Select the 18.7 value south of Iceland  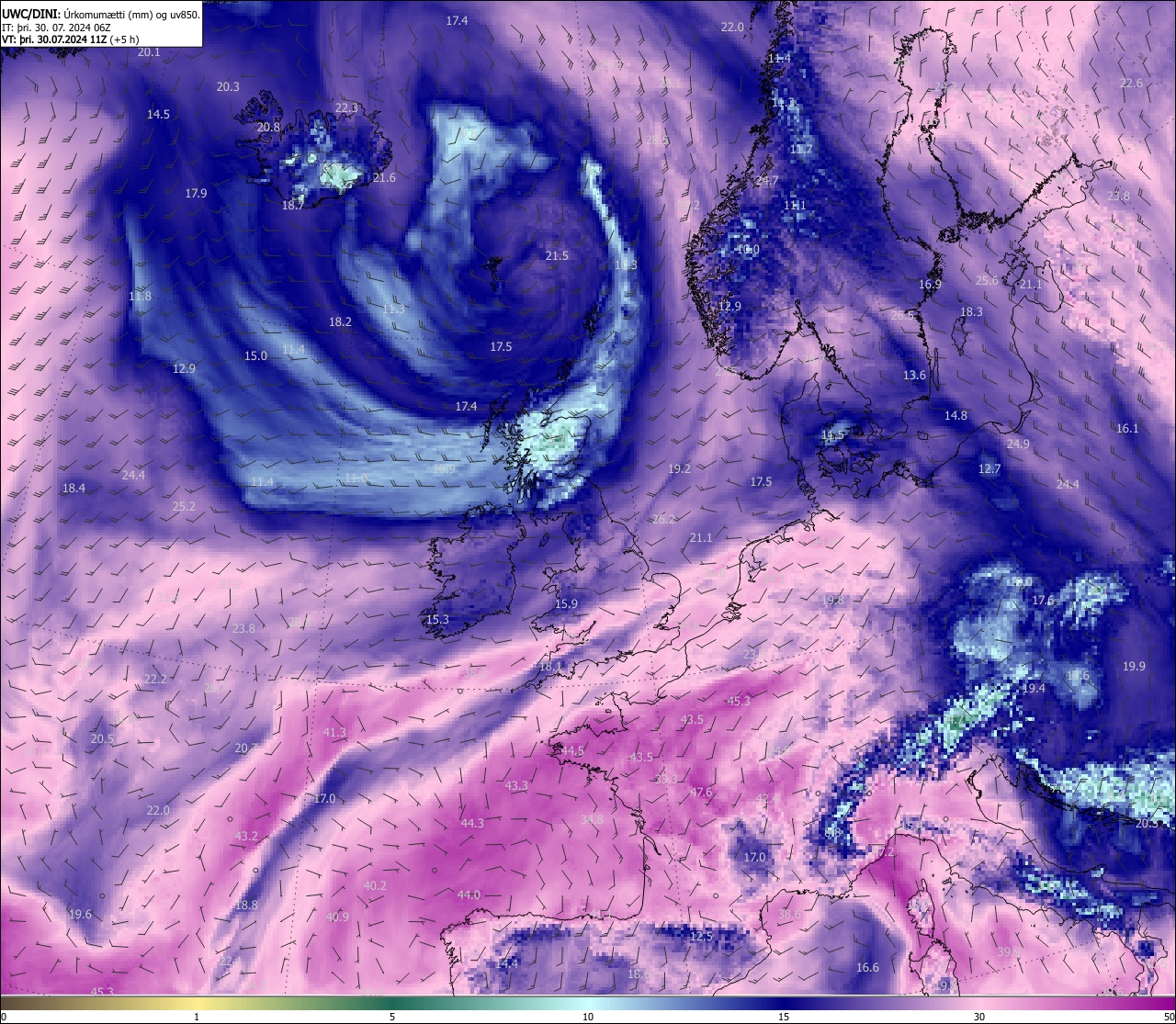tap(293, 206)
